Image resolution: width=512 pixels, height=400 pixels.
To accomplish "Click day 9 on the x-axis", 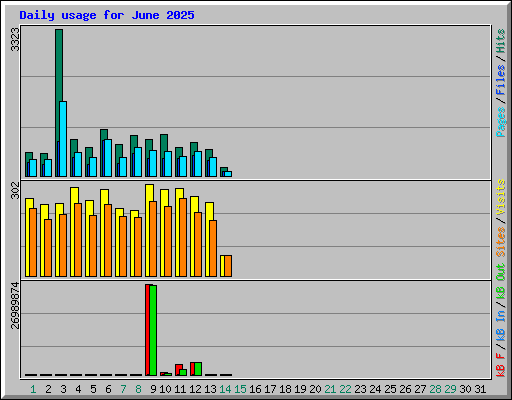I will coord(153,389).
